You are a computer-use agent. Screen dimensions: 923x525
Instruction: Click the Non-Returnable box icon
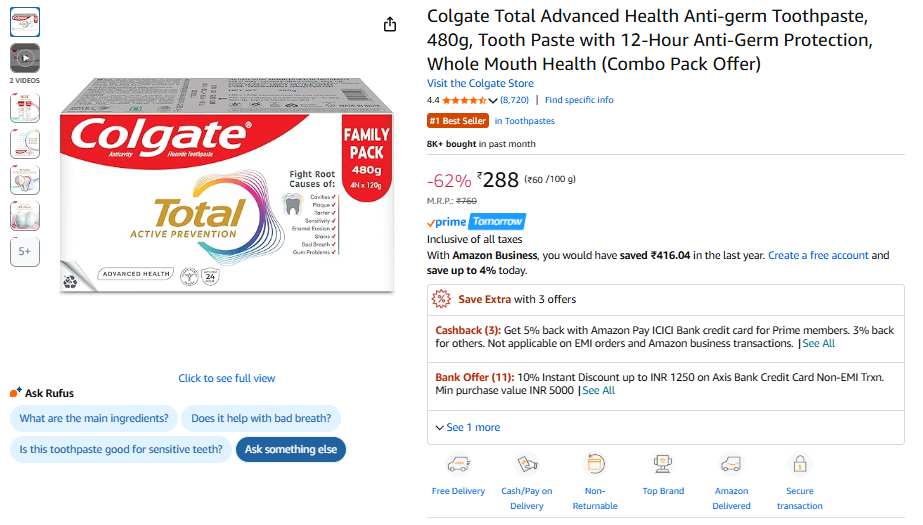coord(595,464)
